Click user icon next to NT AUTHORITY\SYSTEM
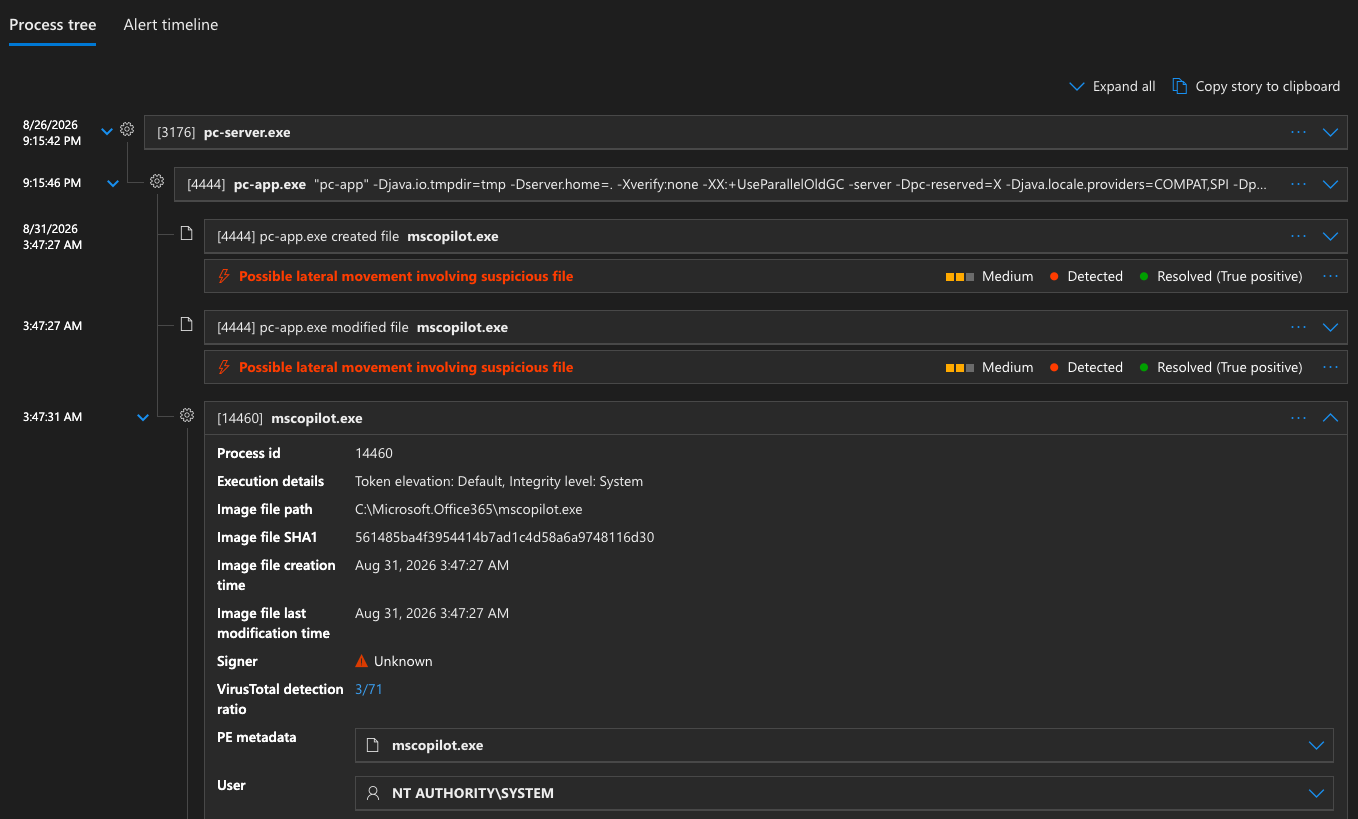1358x819 pixels. [373, 793]
